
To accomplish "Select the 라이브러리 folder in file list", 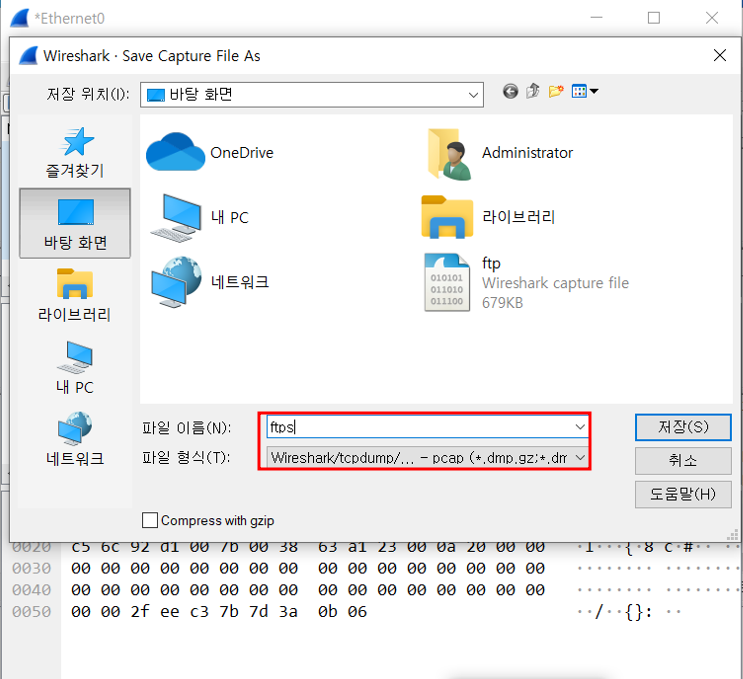I will tap(488, 217).
